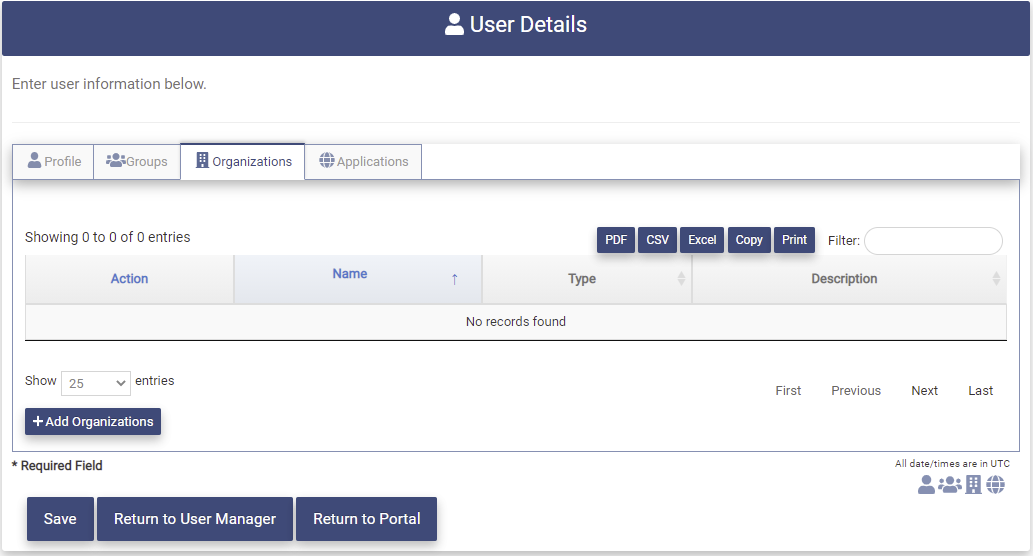Switch to the Groups tab
This screenshot has height=556, width=1033.
137,161
